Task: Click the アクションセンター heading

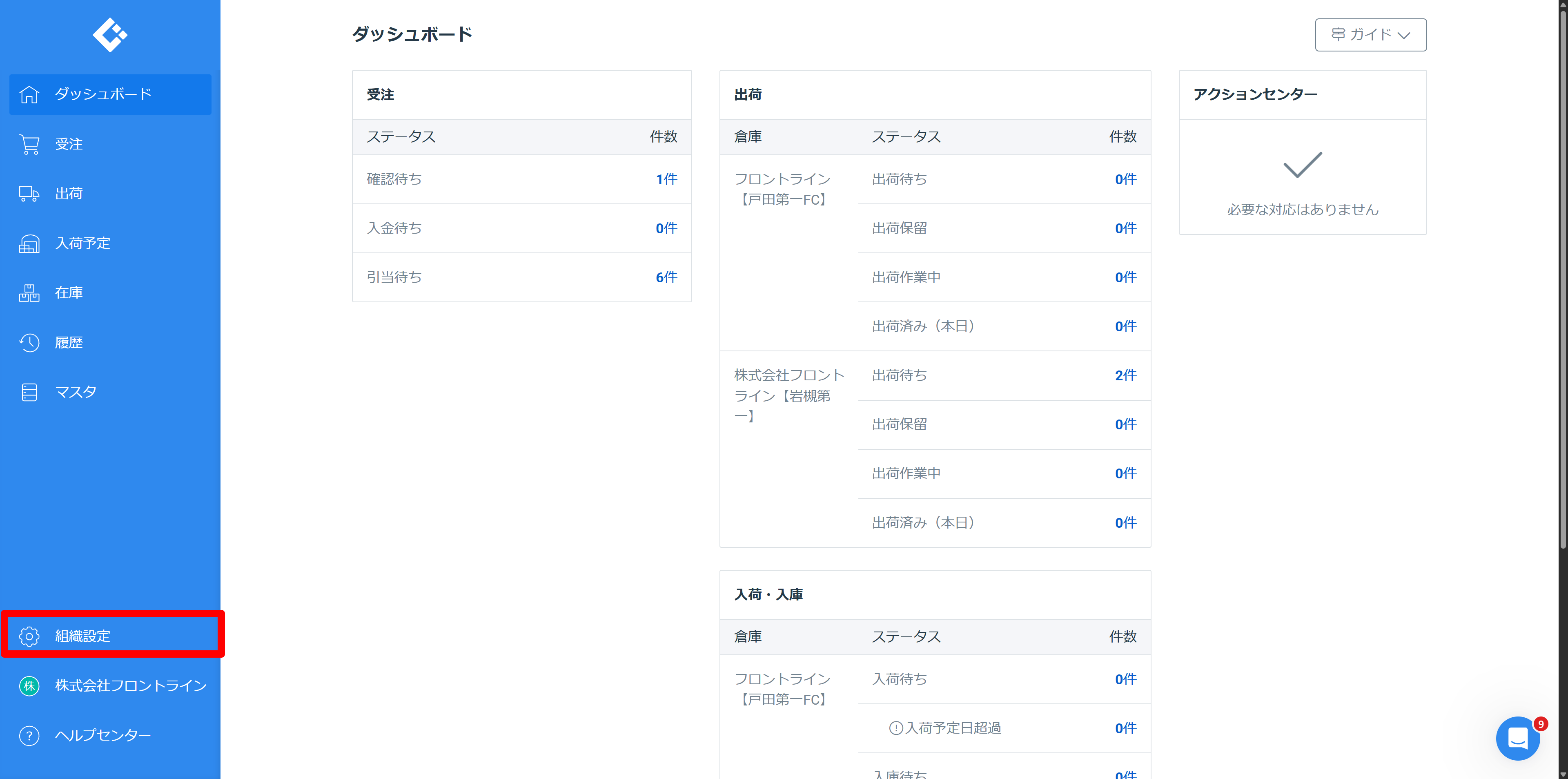Action: click(1255, 94)
